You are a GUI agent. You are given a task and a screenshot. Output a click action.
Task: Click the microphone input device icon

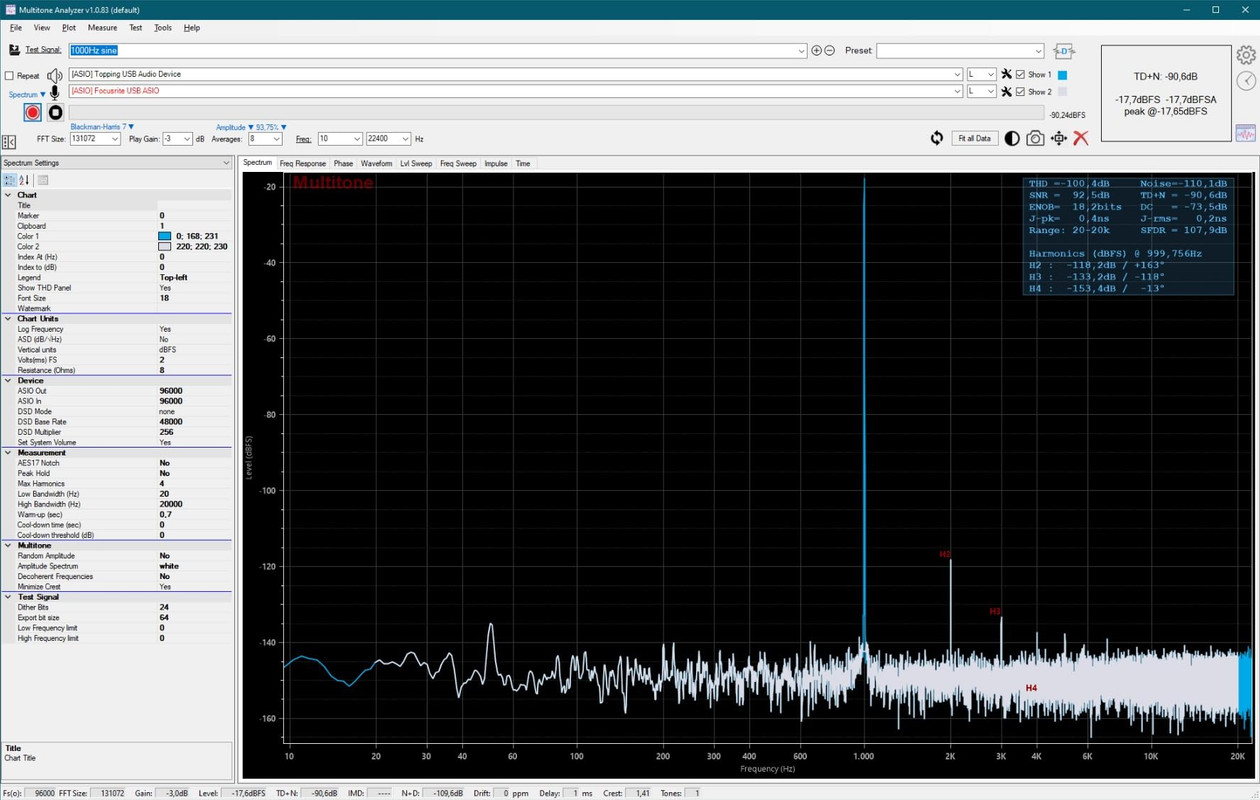(x=54, y=93)
